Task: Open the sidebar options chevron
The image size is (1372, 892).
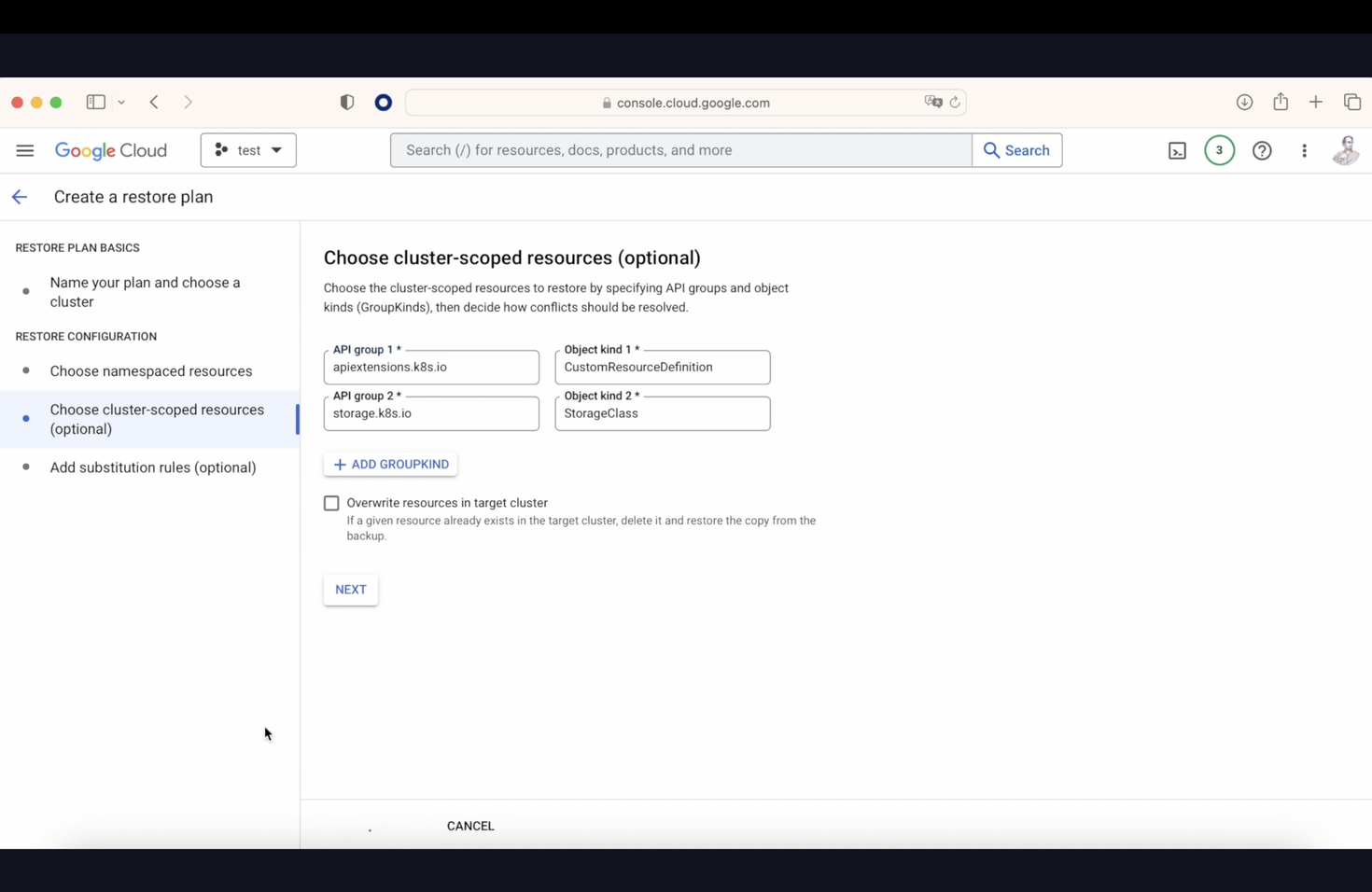Action: point(121,103)
